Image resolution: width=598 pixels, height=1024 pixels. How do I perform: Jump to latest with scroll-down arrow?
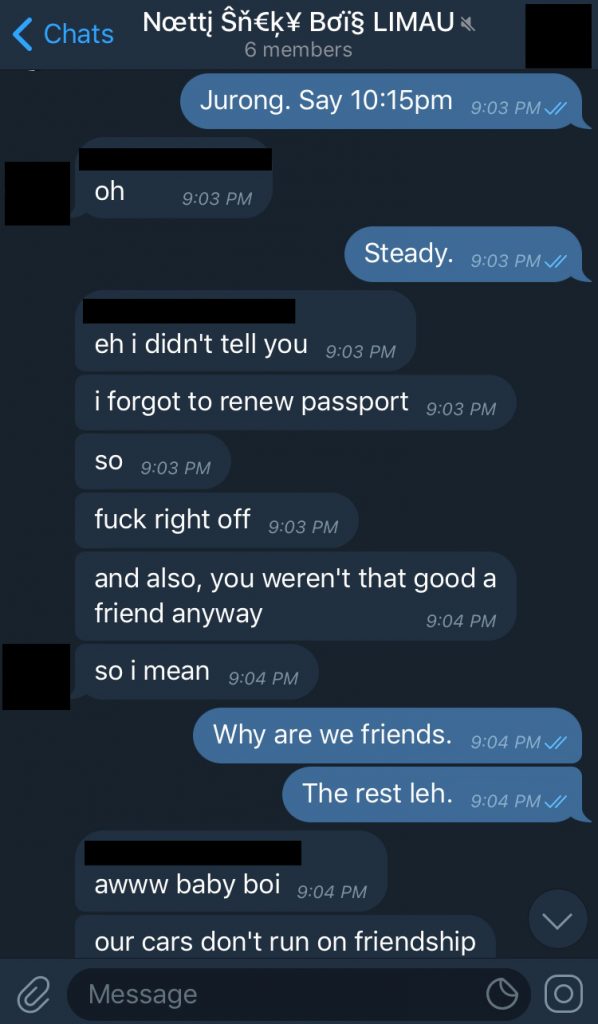(558, 921)
